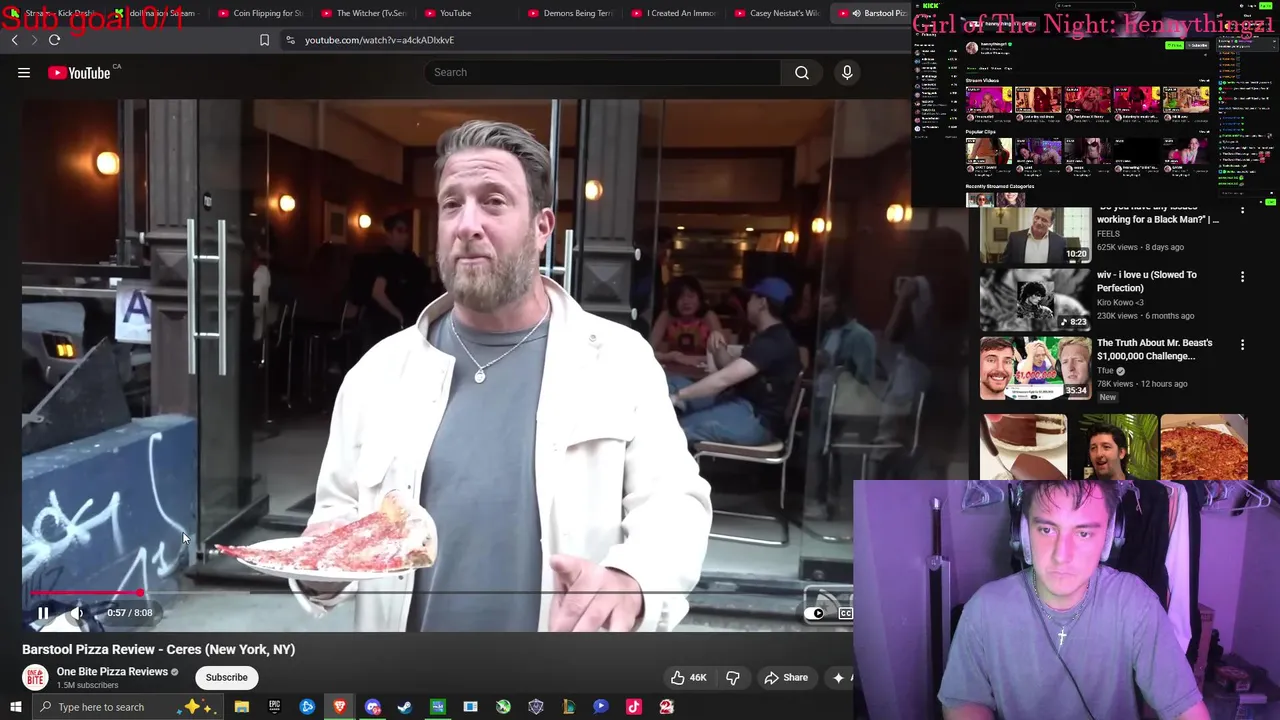
Task: Mute the Barstool tab via its speaker icon
Action: 856,13
